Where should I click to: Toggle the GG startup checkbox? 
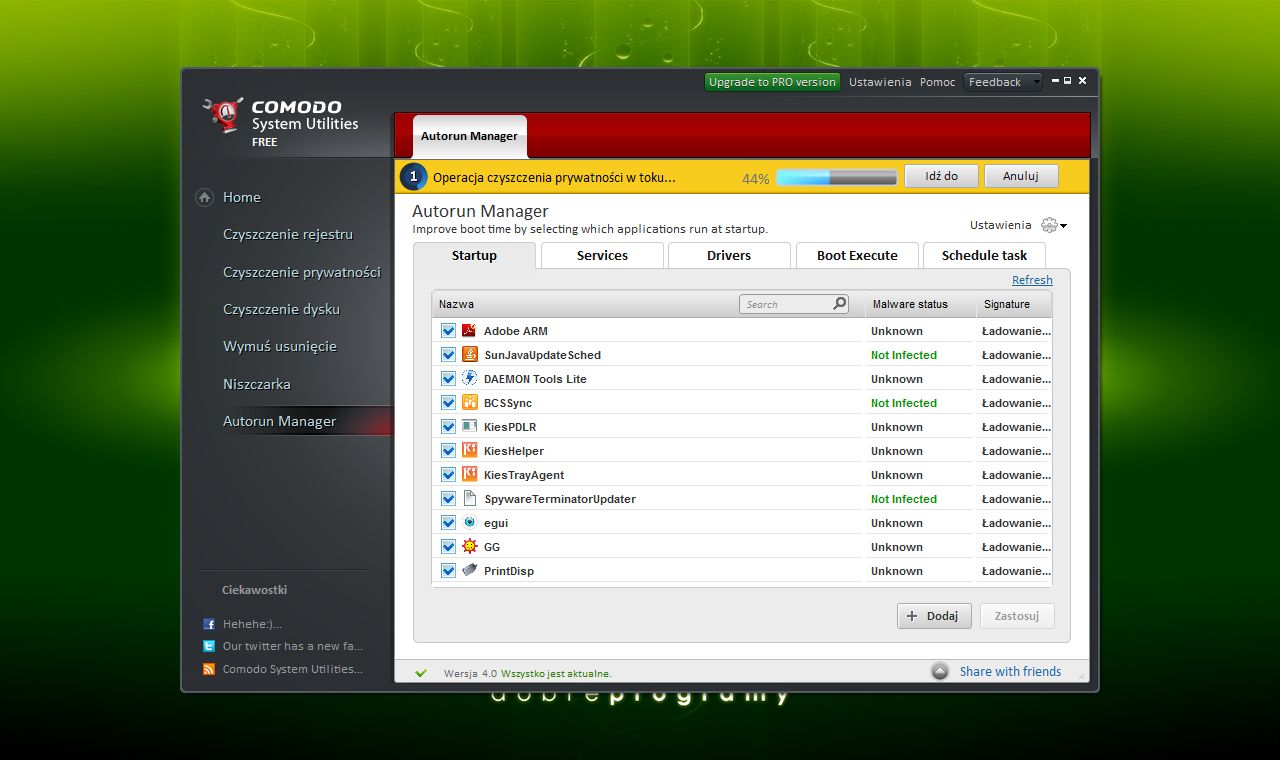(x=448, y=547)
